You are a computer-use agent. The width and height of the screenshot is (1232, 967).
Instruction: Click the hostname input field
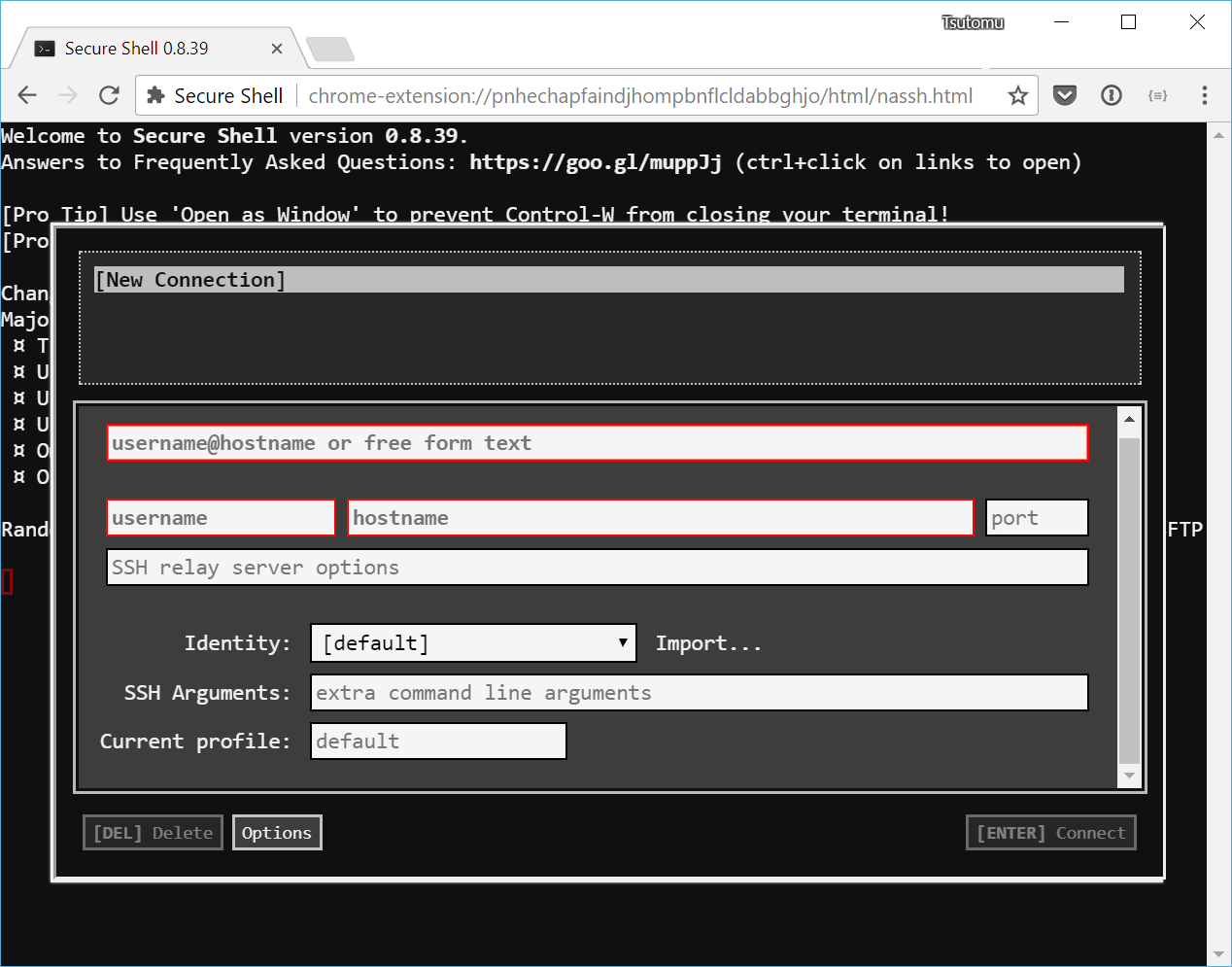click(661, 518)
